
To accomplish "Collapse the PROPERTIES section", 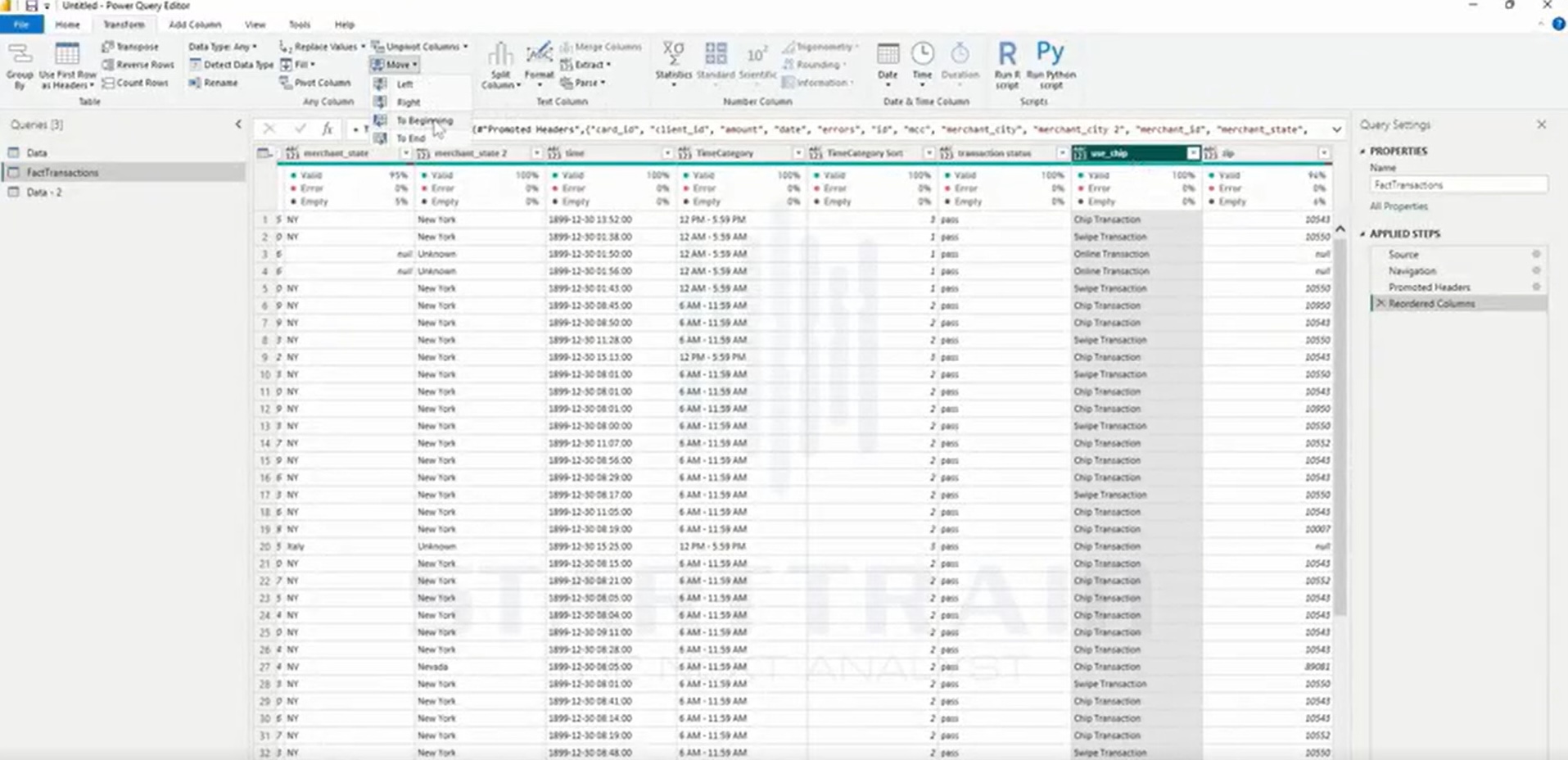I will [x=1363, y=152].
